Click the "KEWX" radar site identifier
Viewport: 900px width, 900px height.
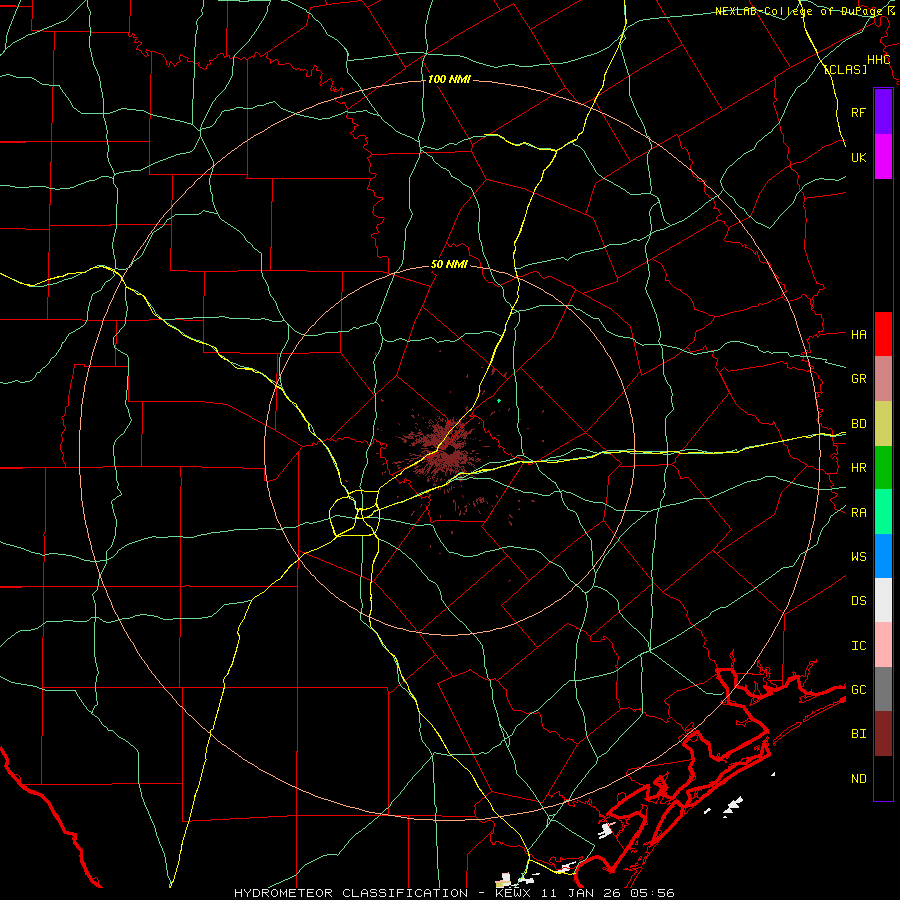514,893
